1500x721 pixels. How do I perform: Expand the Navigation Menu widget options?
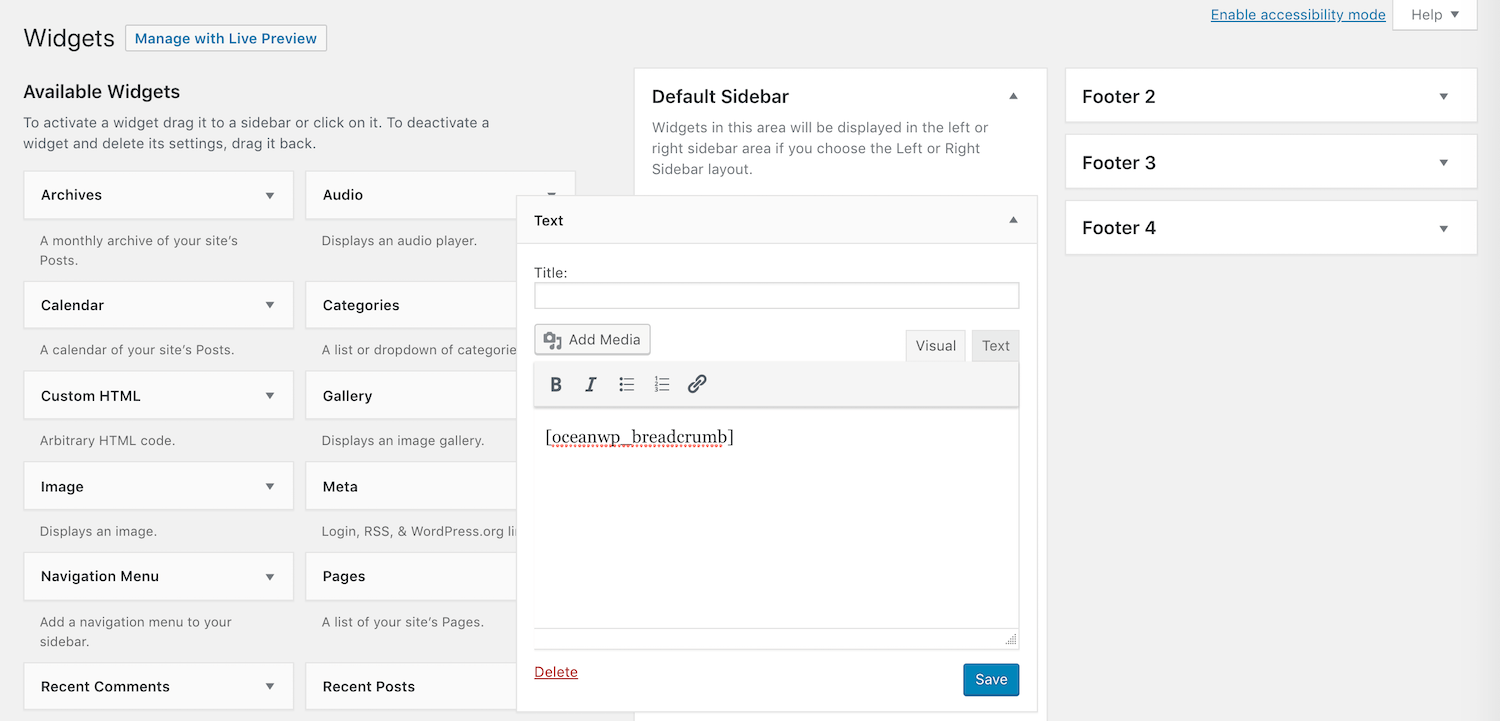(269, 576)
